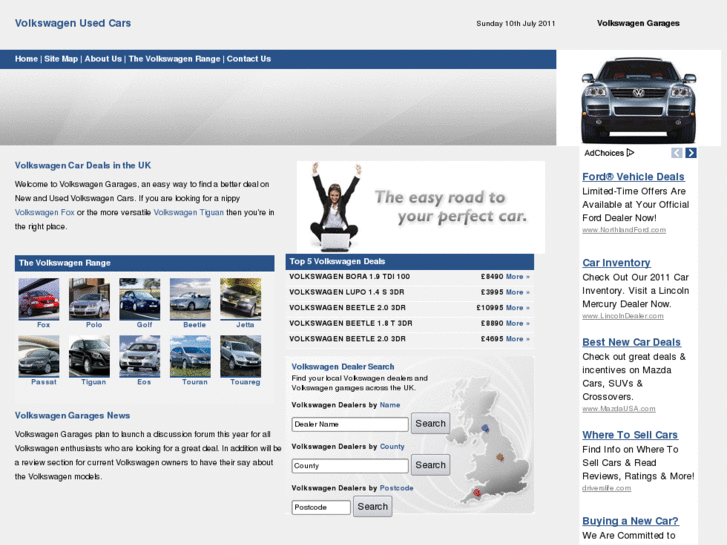Click Search button next to Postcode
The image size is (727, 545).
[x=373, y=507]
